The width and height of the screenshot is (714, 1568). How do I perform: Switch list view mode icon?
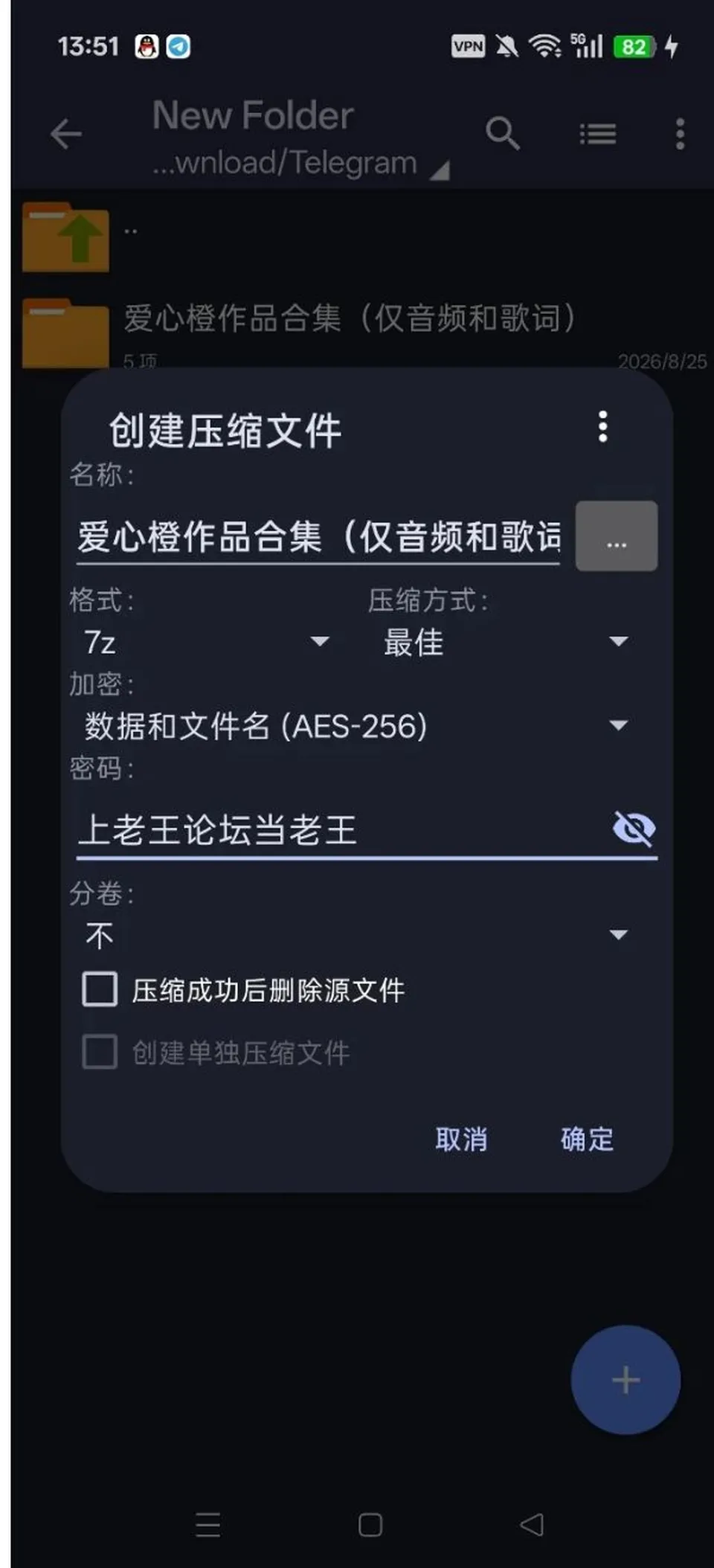pos(598,135)
